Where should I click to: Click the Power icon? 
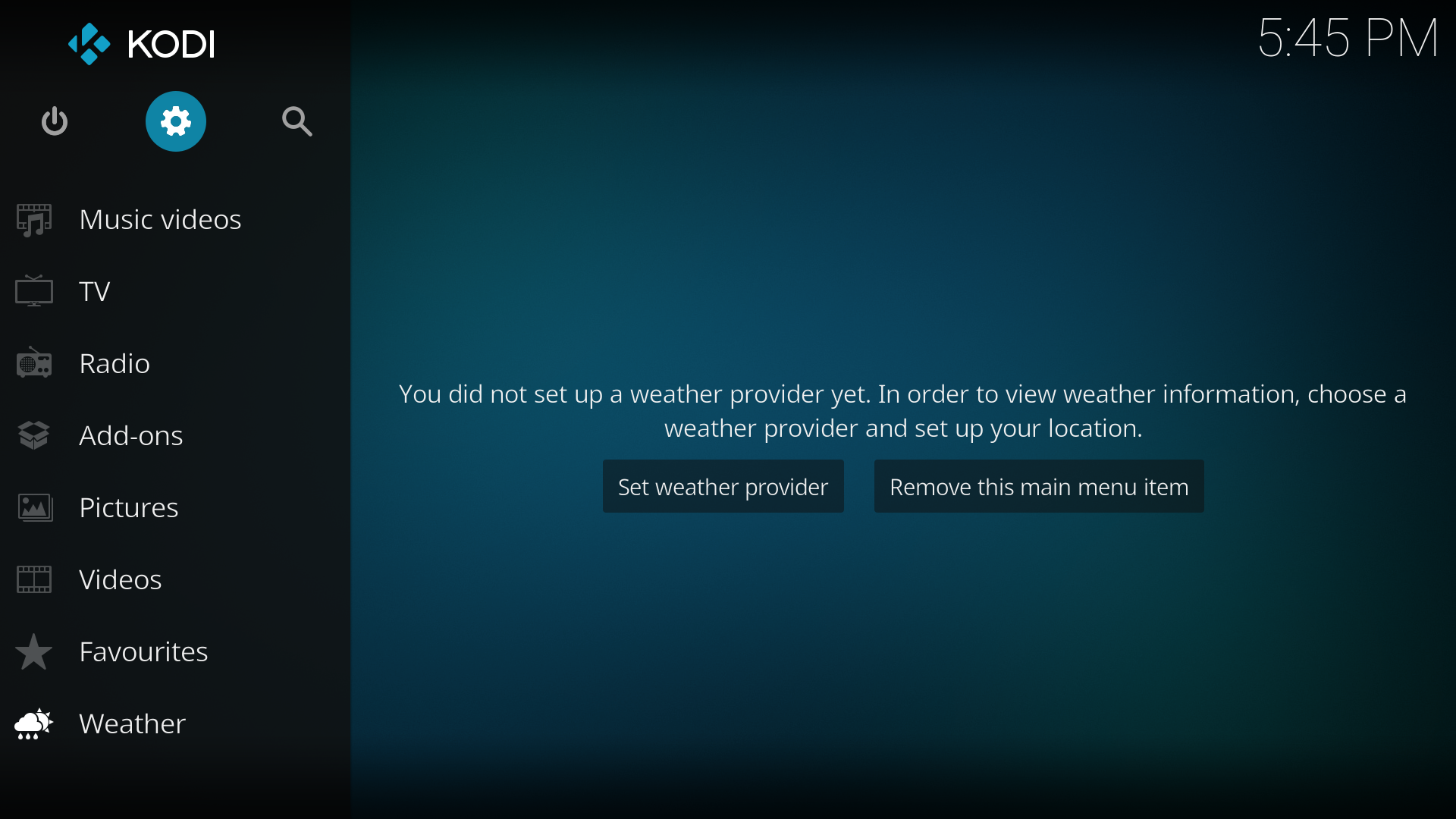[x=55, y=121]
